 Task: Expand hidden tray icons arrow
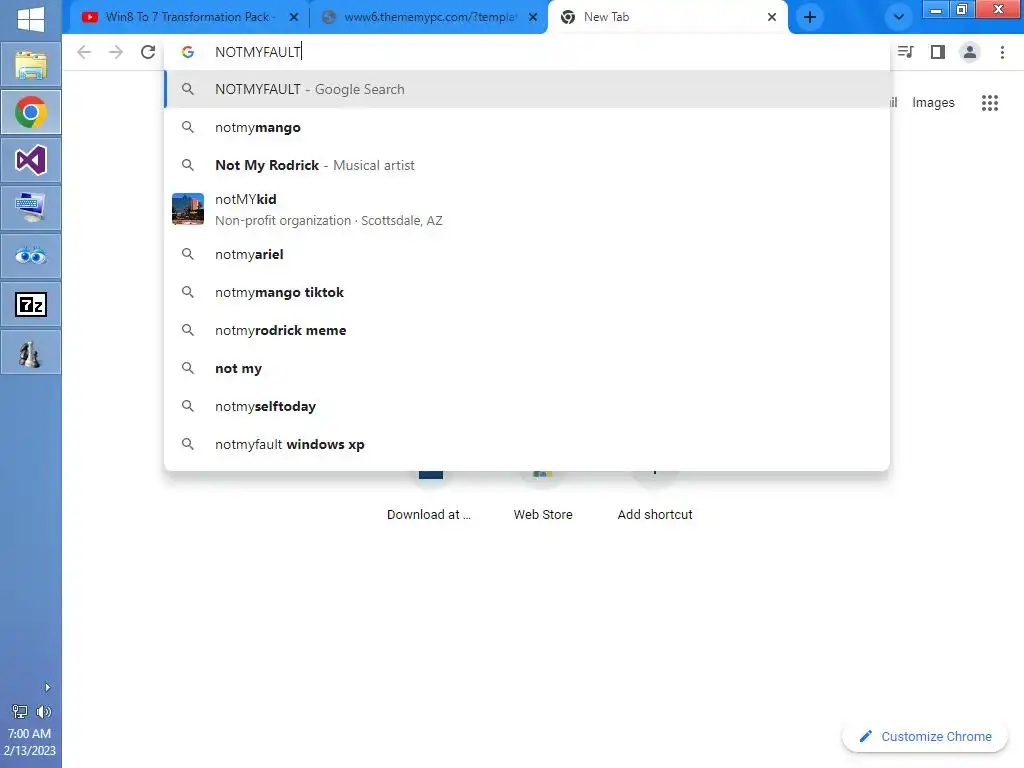(x=47, y=687)
